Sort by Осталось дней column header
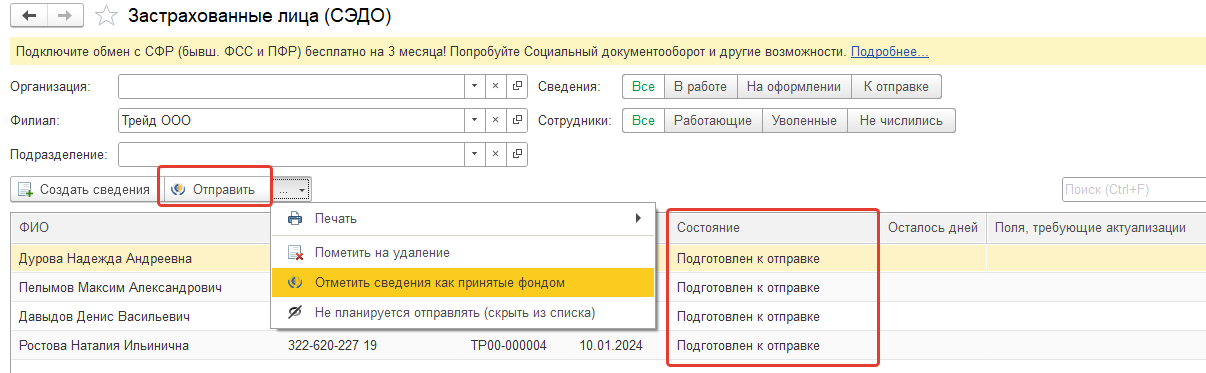Image resolution: width=1206 pixels, height=373 pixels. pos(934,228)
